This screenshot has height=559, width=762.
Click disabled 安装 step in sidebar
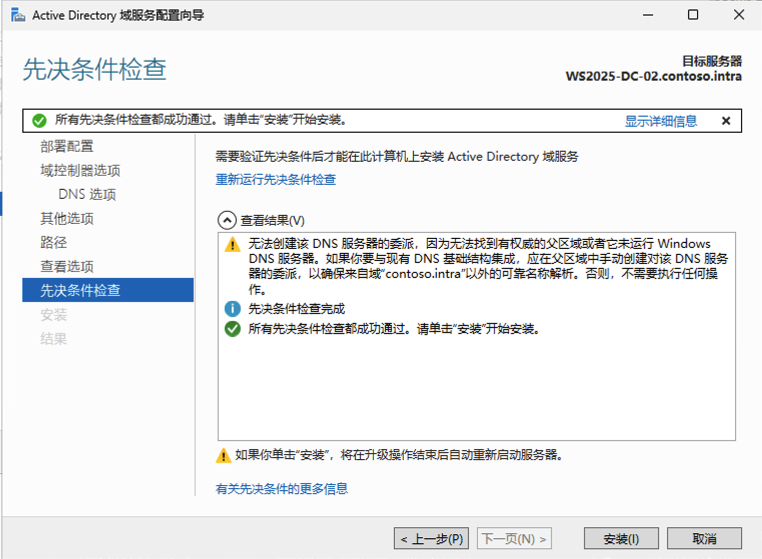tap(53, 314)
